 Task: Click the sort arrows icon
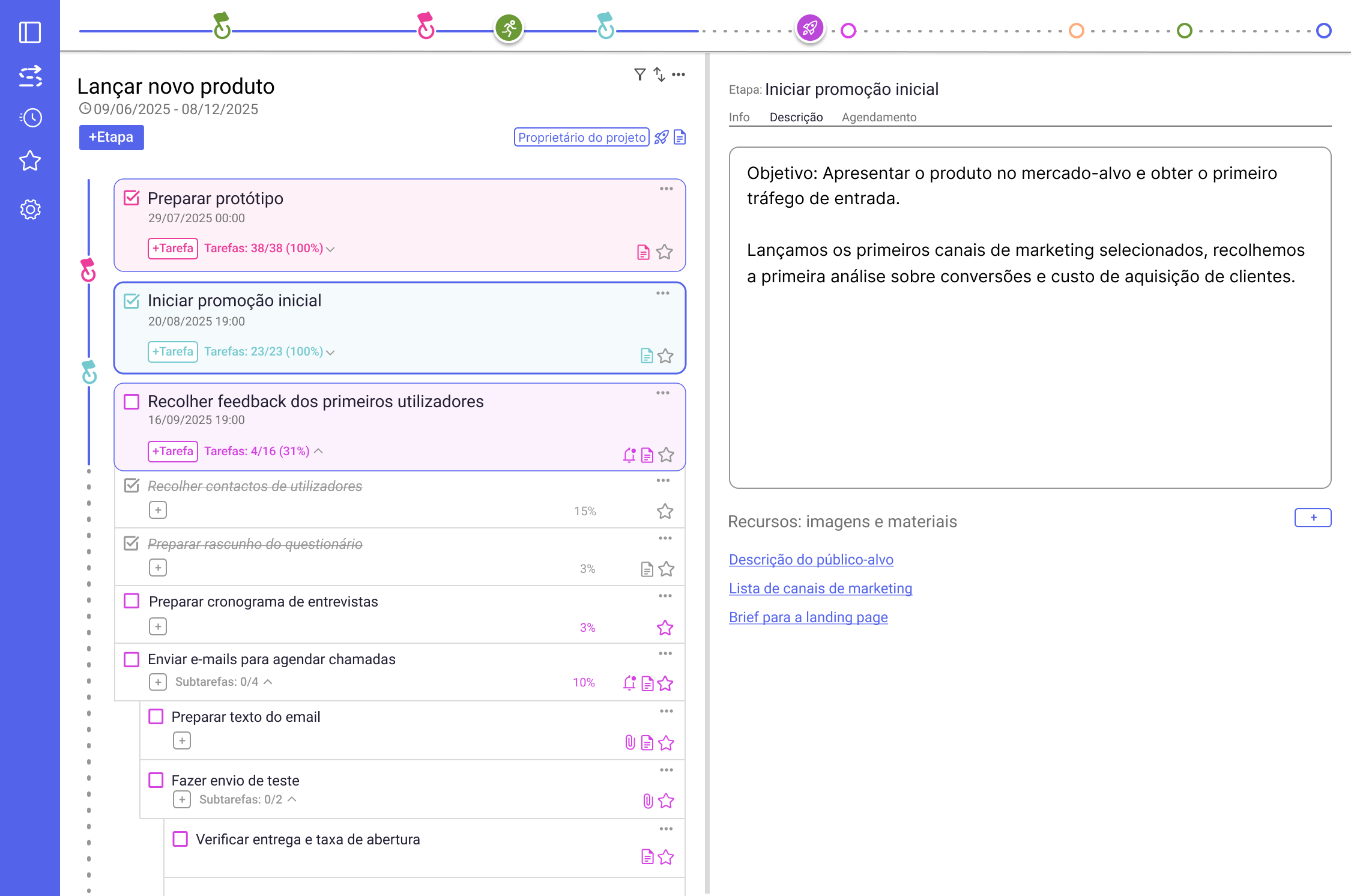(x=659, y=74)
